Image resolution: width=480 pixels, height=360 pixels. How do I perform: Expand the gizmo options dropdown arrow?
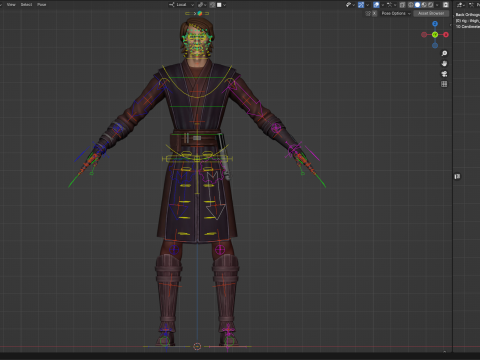367,5
